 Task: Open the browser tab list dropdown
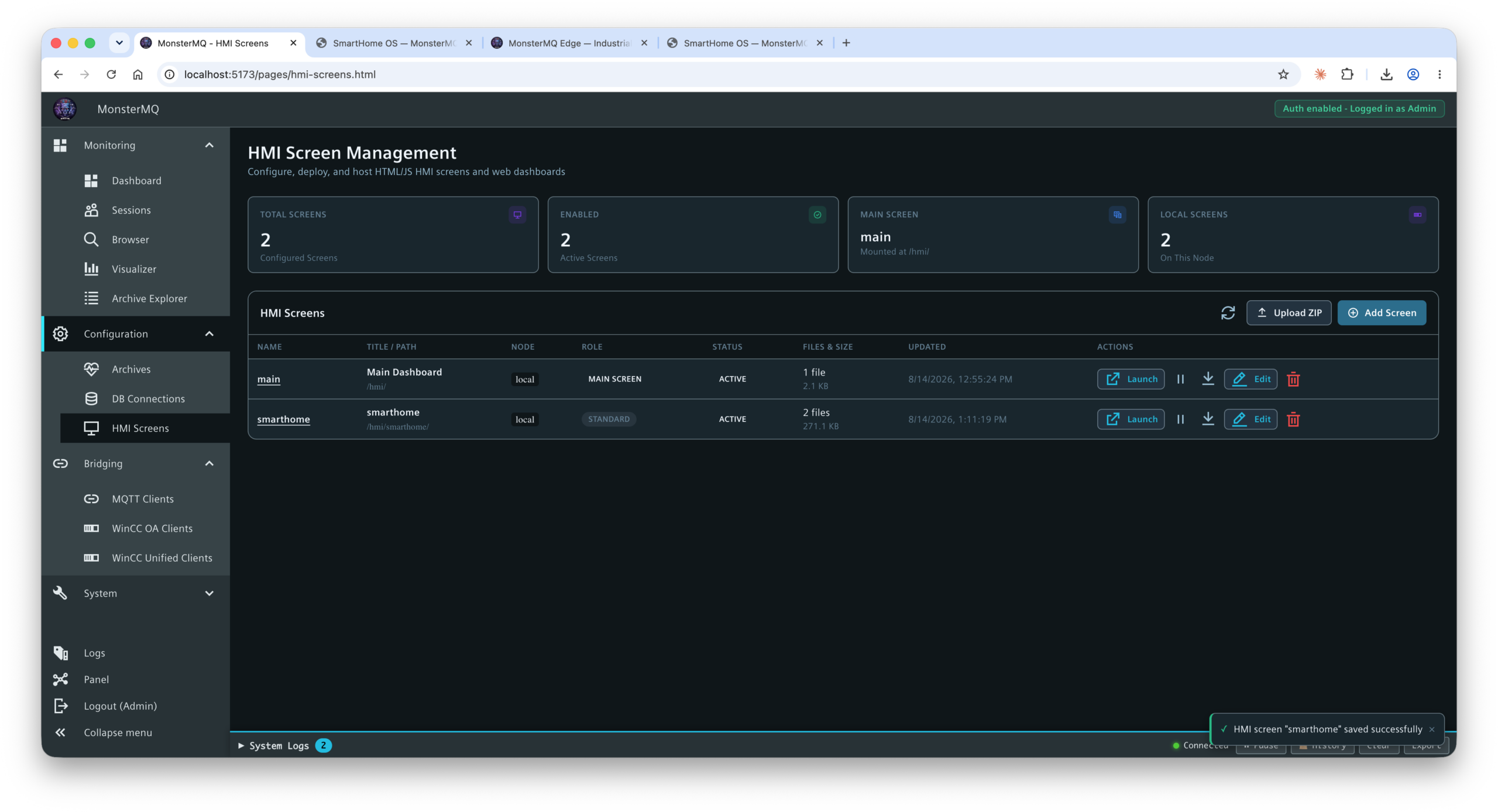tap(119, 43)
